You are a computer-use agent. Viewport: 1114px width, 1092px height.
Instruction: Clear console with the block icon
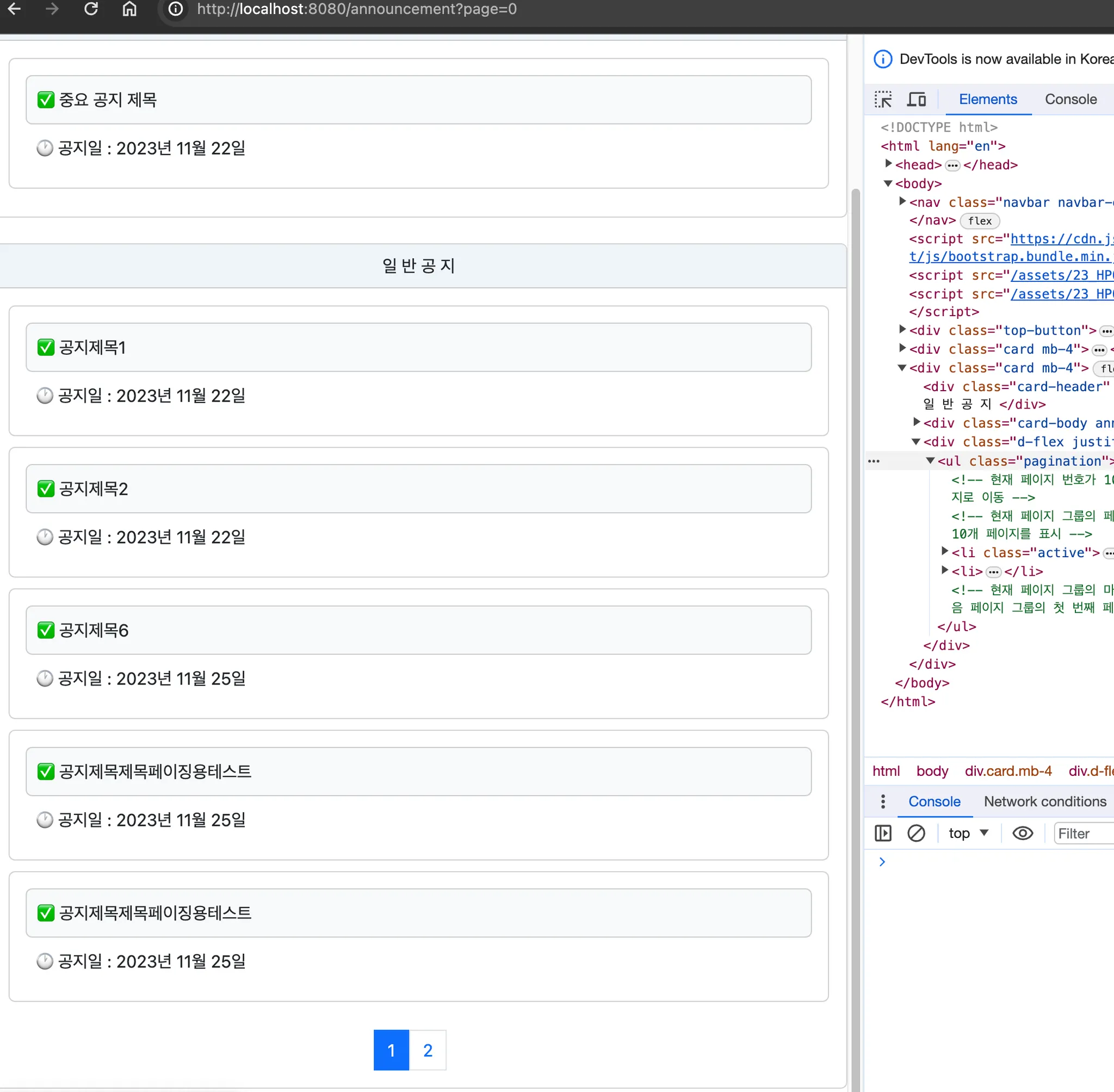click(x=916, y=834)
